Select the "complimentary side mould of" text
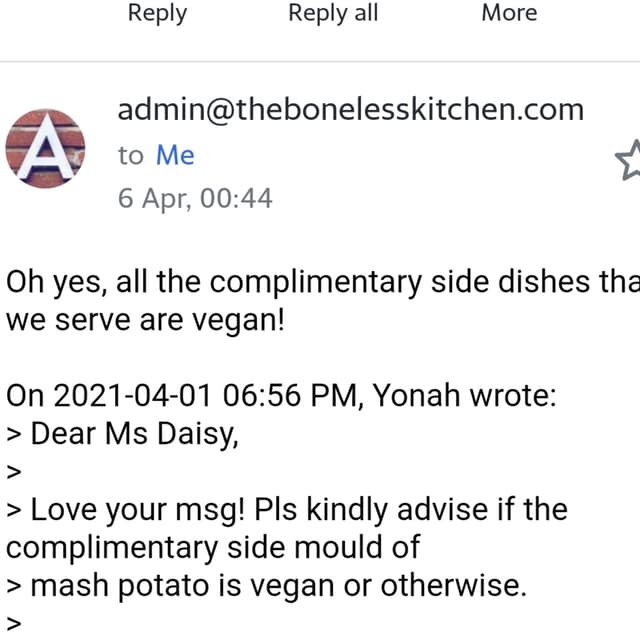640x640 pixels. click(x=213, y=547)
